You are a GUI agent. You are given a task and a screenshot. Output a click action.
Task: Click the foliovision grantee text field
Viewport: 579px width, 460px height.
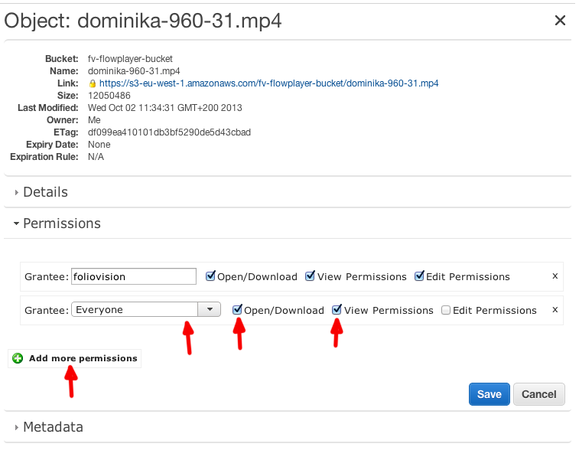(134, 277)
